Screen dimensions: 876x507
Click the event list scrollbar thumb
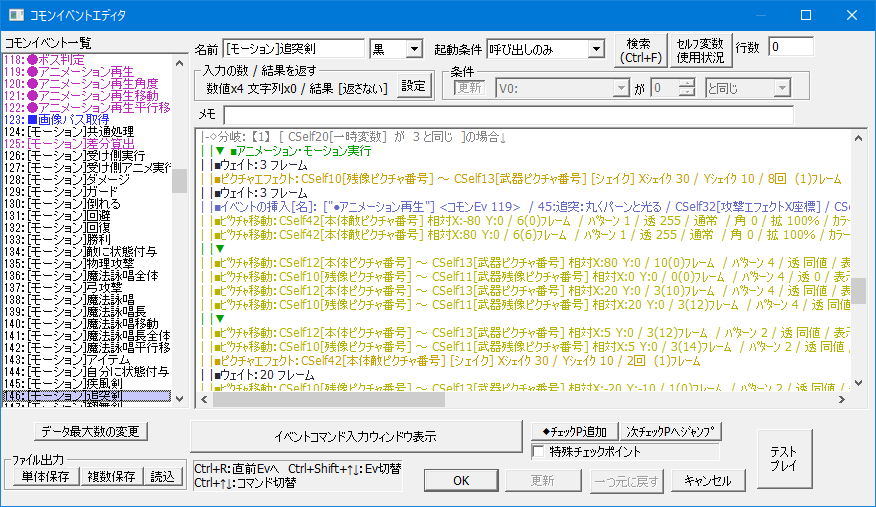(x=179, y=181)
